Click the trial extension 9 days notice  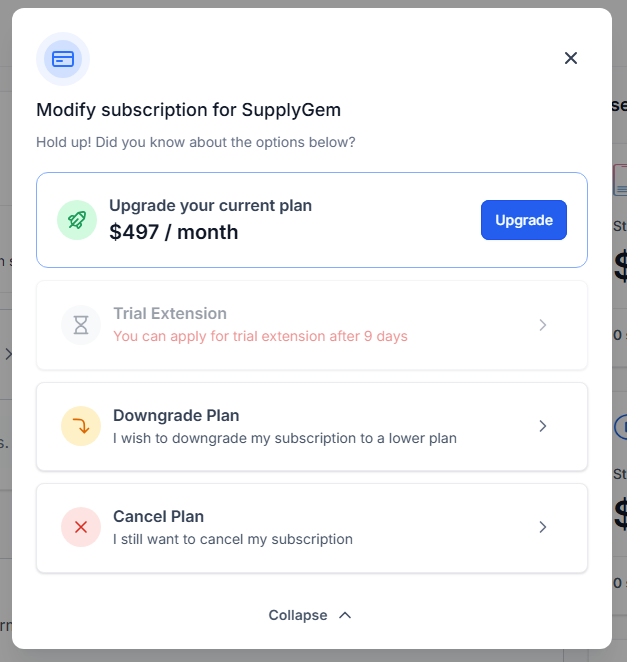260,336
